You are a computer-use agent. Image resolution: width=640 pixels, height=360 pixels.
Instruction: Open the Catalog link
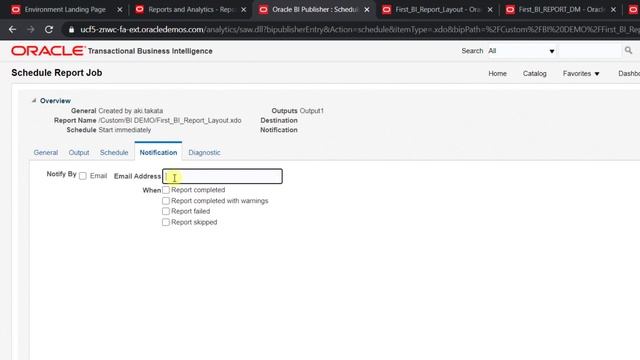point(534,73)
